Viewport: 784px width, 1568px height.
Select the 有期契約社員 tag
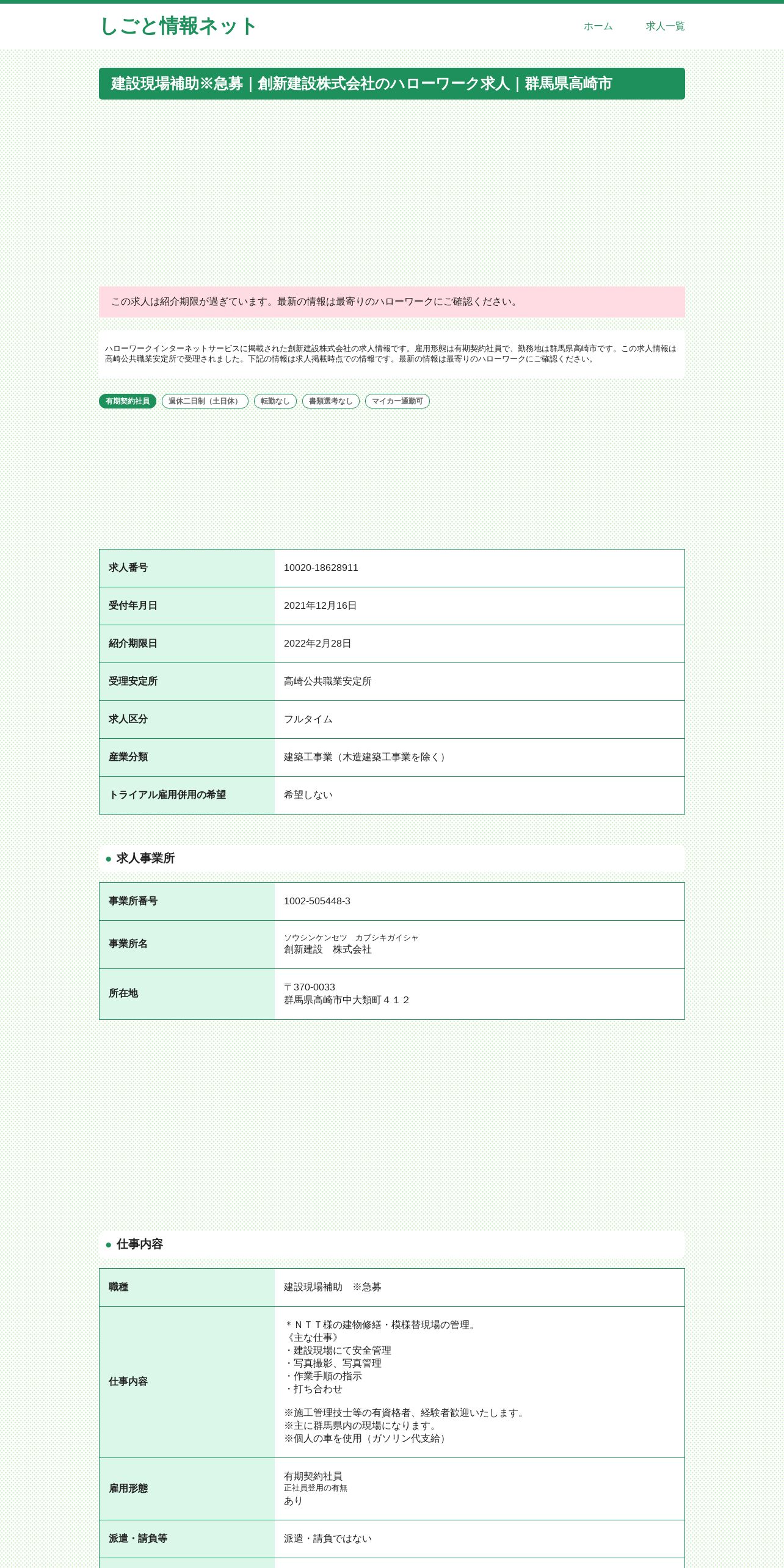(128, 401)
